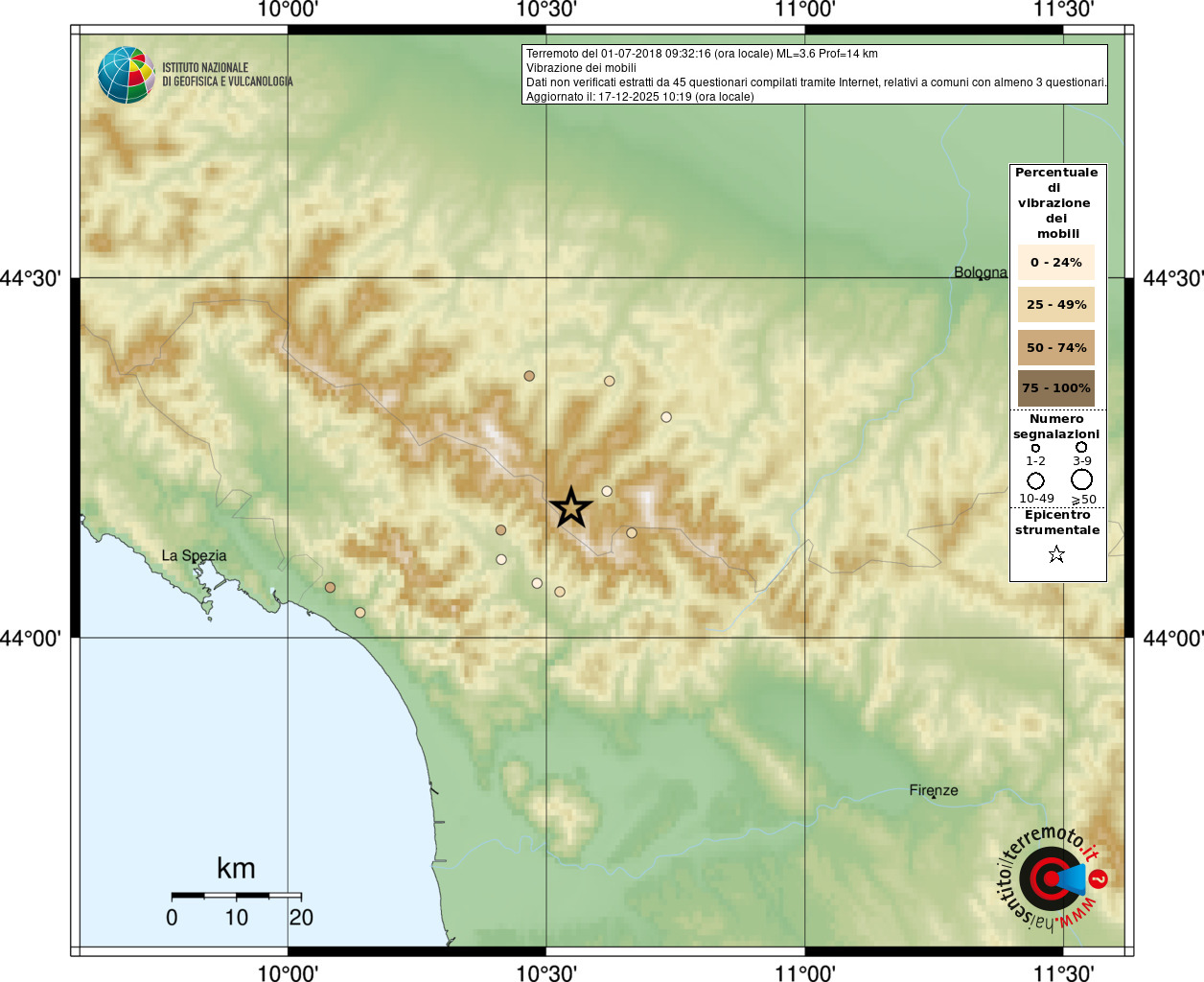
Task: Click the Bologna city label
Action: [x=981, y=272]
